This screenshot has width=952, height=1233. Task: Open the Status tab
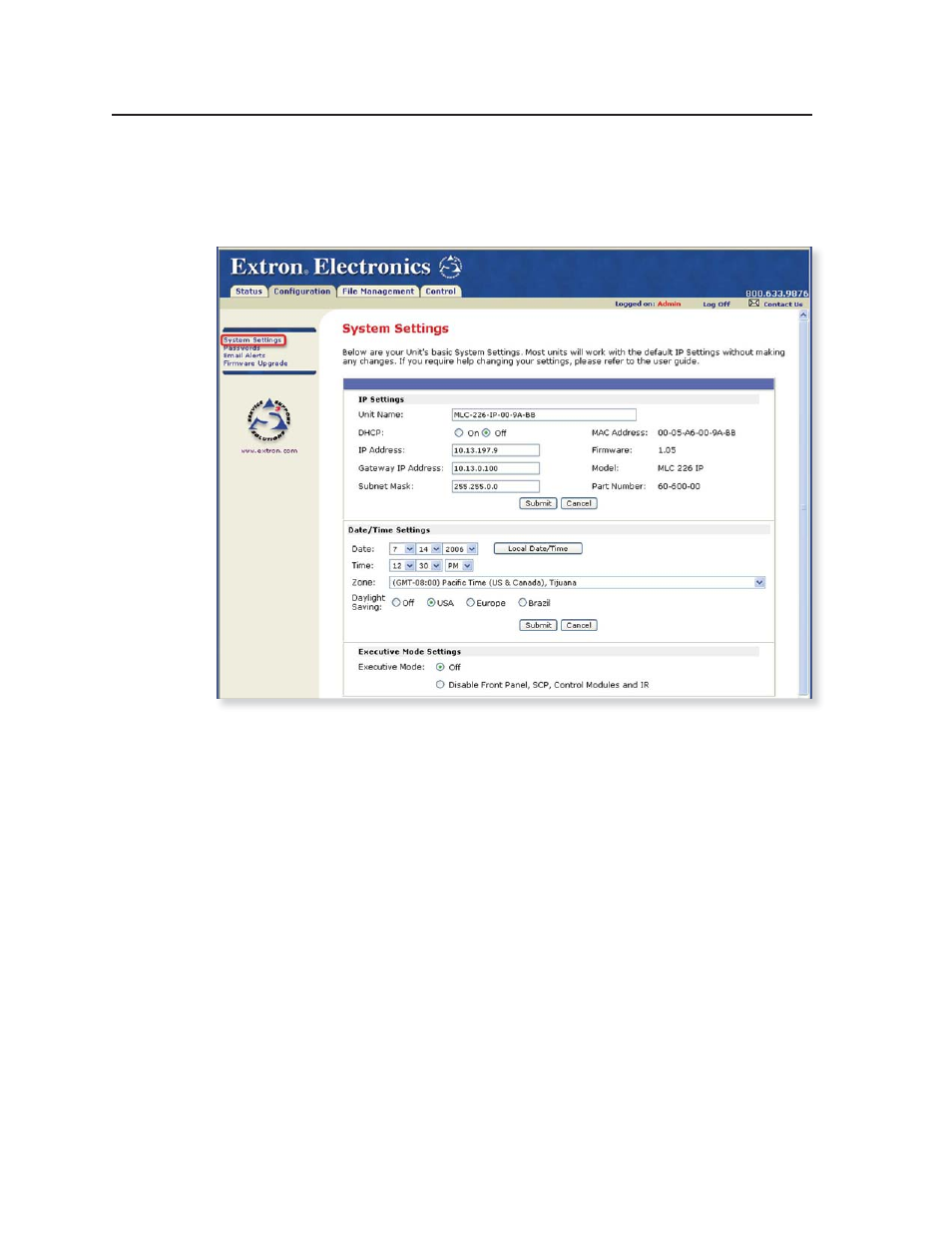[x=248, y=292]
